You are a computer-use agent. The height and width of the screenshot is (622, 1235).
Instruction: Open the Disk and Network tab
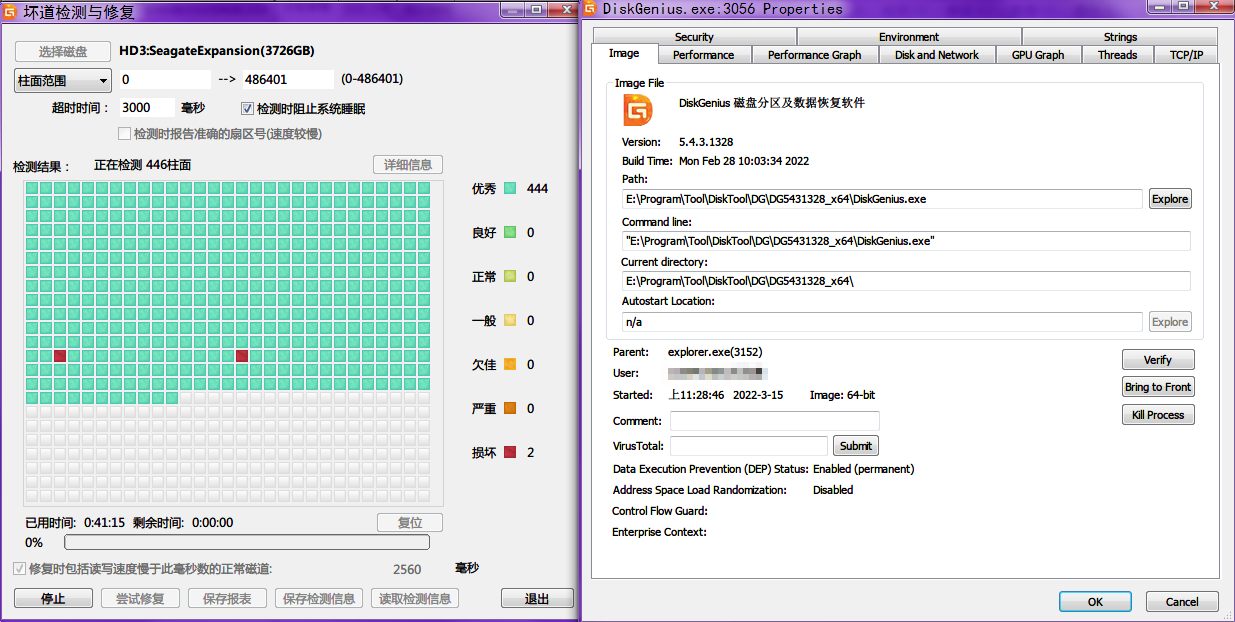[x=937, y=55]
